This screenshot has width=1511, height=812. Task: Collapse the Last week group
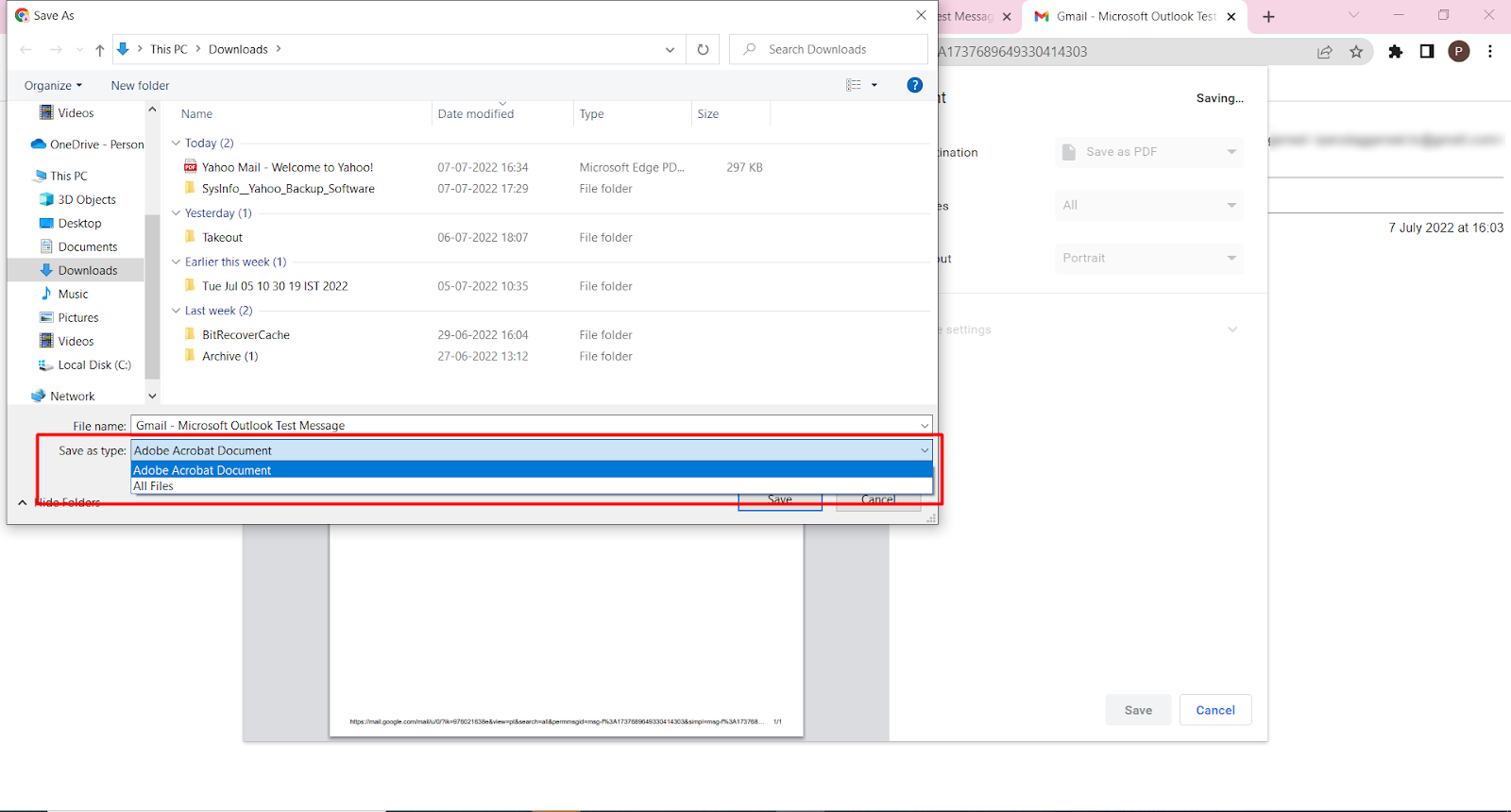(176, 310)
